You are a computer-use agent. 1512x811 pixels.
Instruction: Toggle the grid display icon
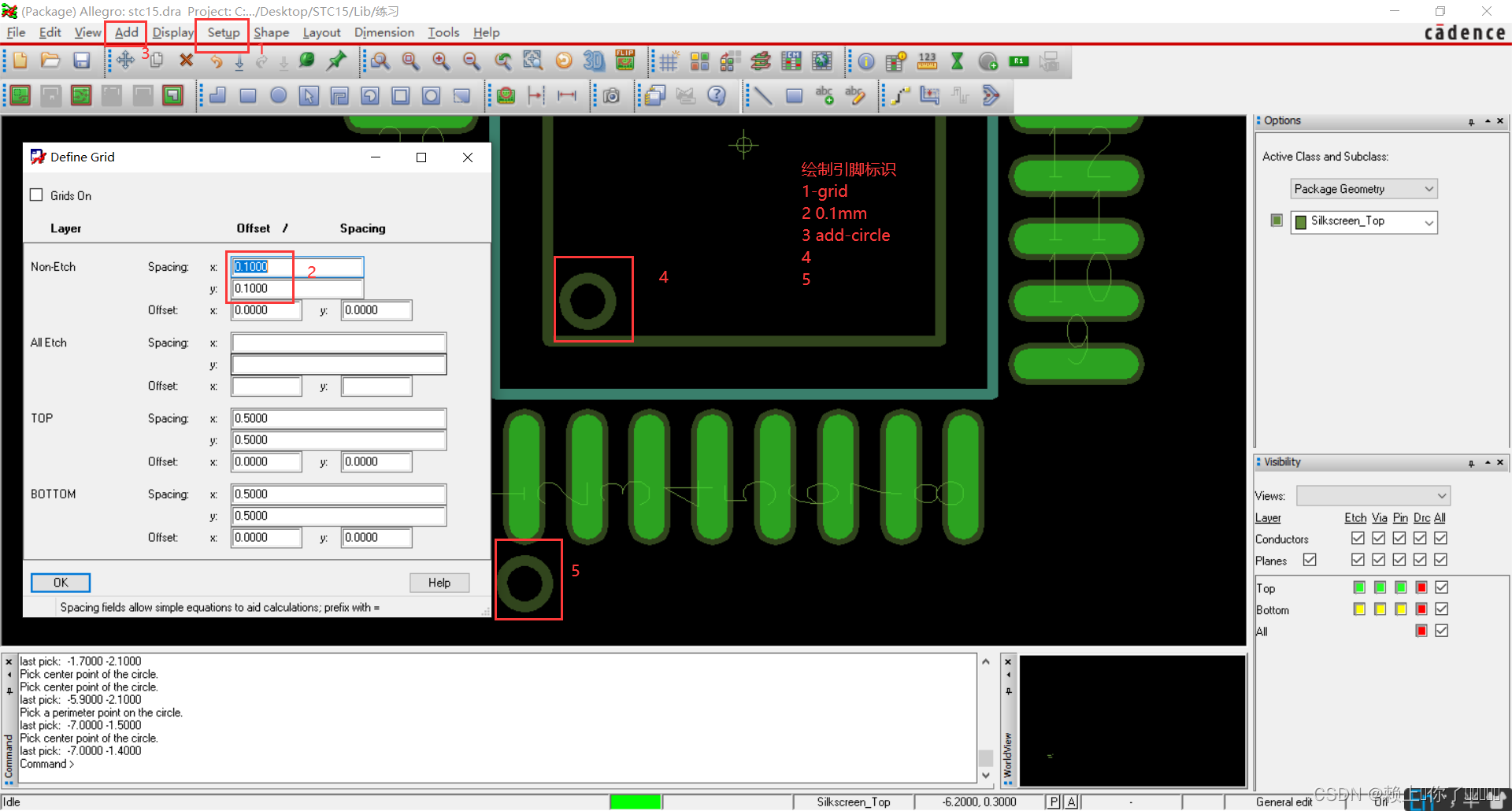668,61
